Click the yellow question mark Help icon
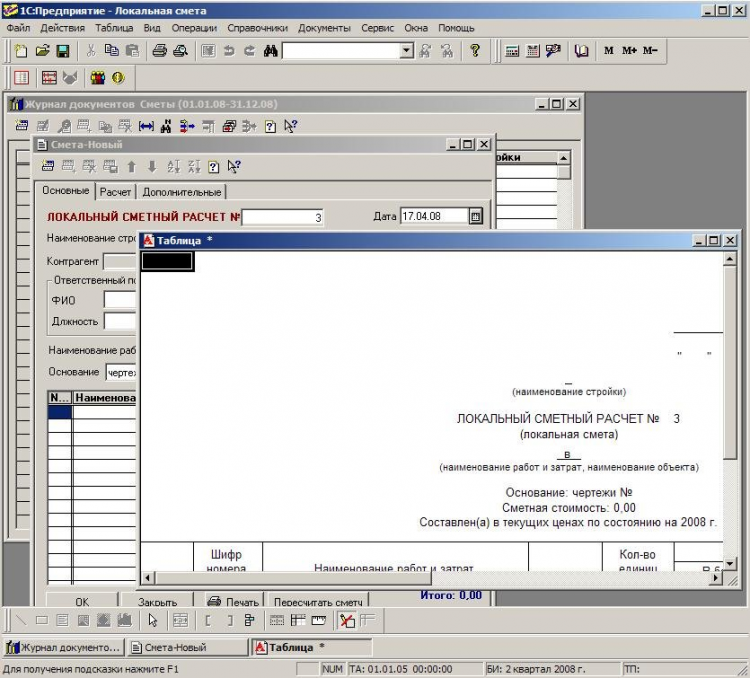This screenshot has height=678, width=750. tap(474, 51)
